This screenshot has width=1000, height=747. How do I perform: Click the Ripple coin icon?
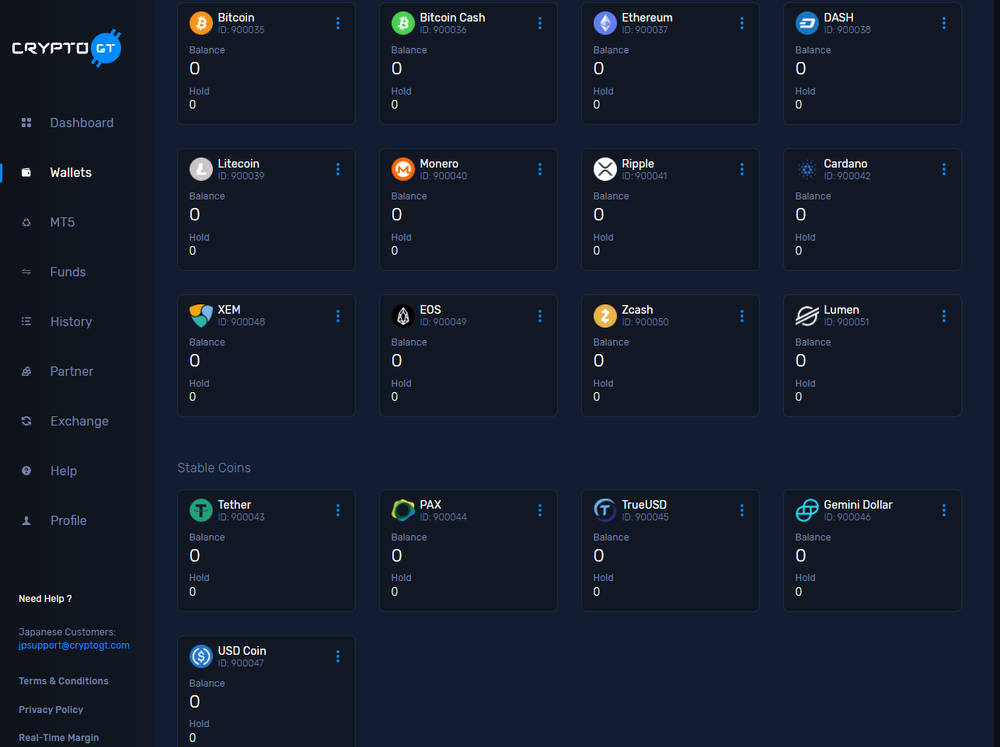pyautogui.click(x=605, y=169)
